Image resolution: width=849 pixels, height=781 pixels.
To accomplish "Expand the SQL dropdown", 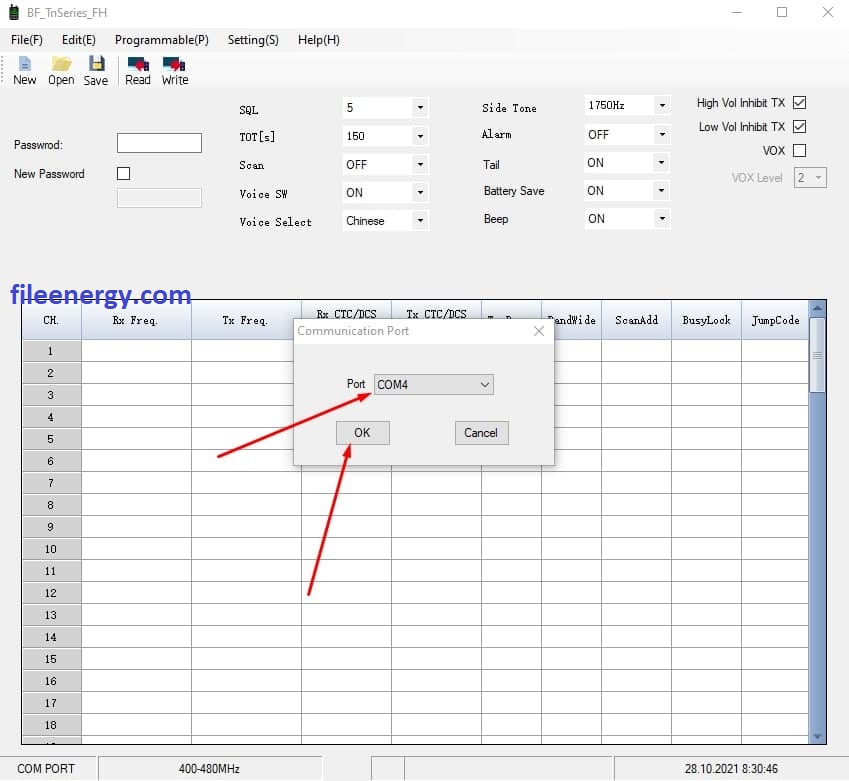I will (420, 108).
